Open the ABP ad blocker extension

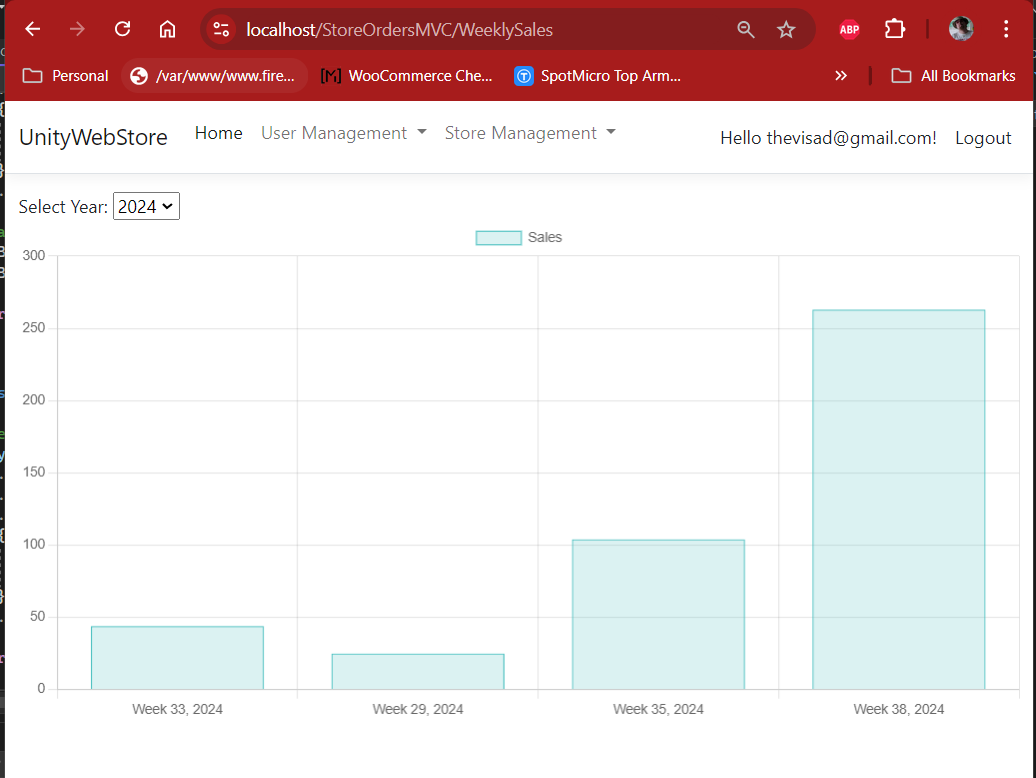(849, 30)
